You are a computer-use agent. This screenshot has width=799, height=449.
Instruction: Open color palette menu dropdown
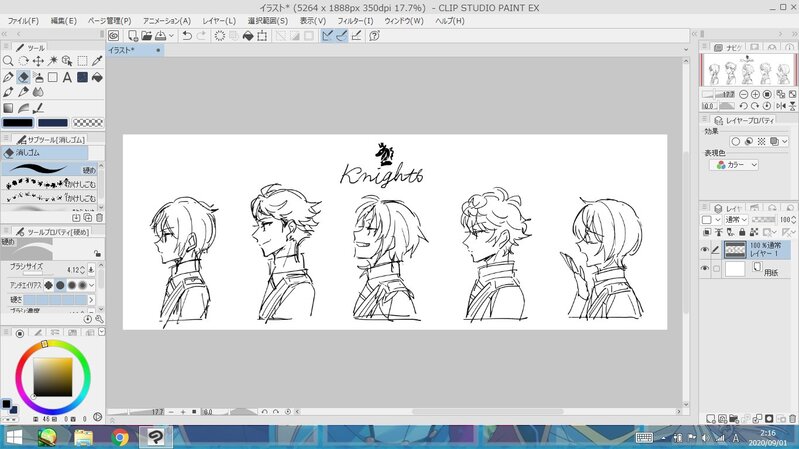pyautogui.click(x=101, y=332)
